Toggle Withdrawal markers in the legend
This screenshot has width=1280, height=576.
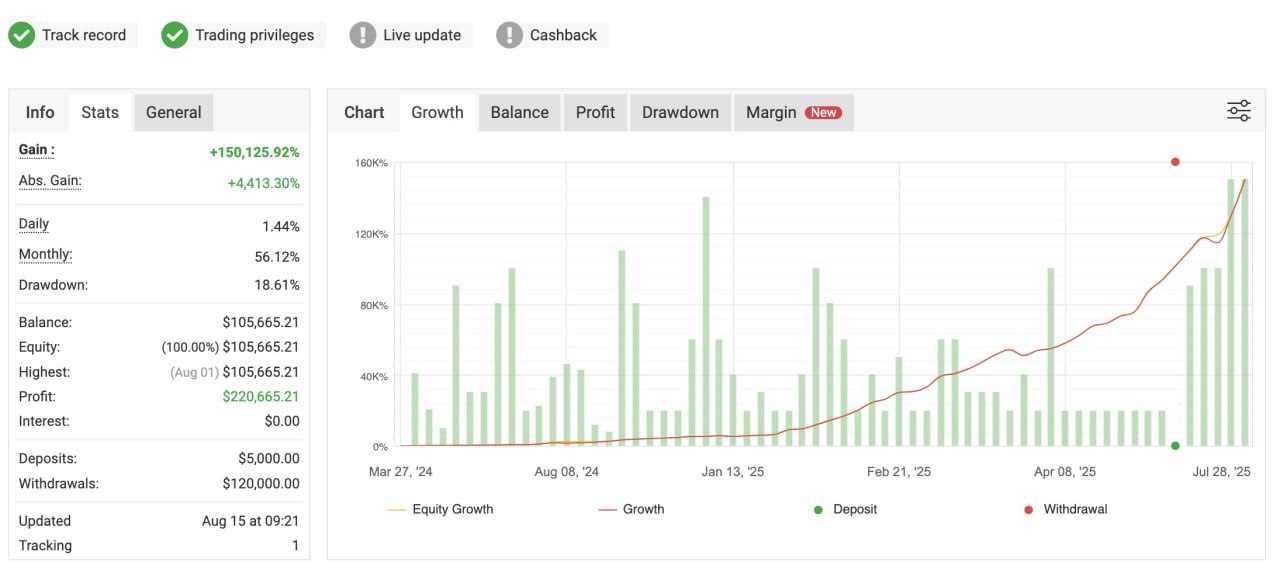[x=1066, y=509]
